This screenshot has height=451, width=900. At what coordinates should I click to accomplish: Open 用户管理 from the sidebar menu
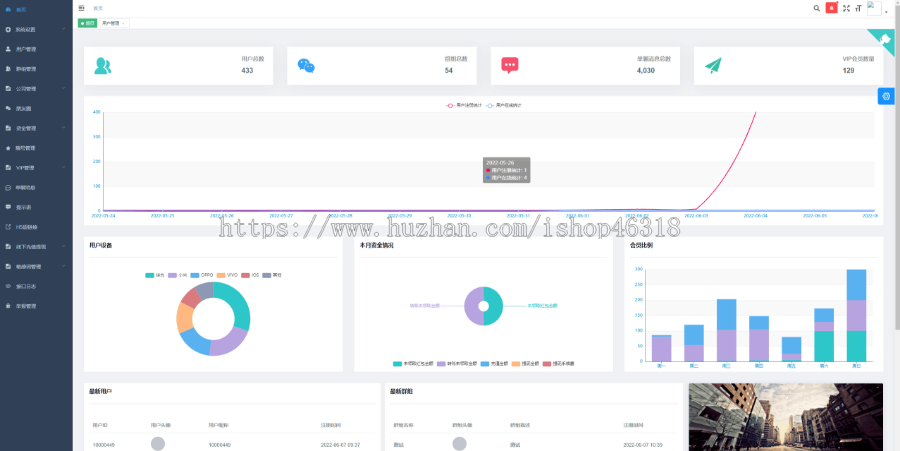[x=36, y=49]
